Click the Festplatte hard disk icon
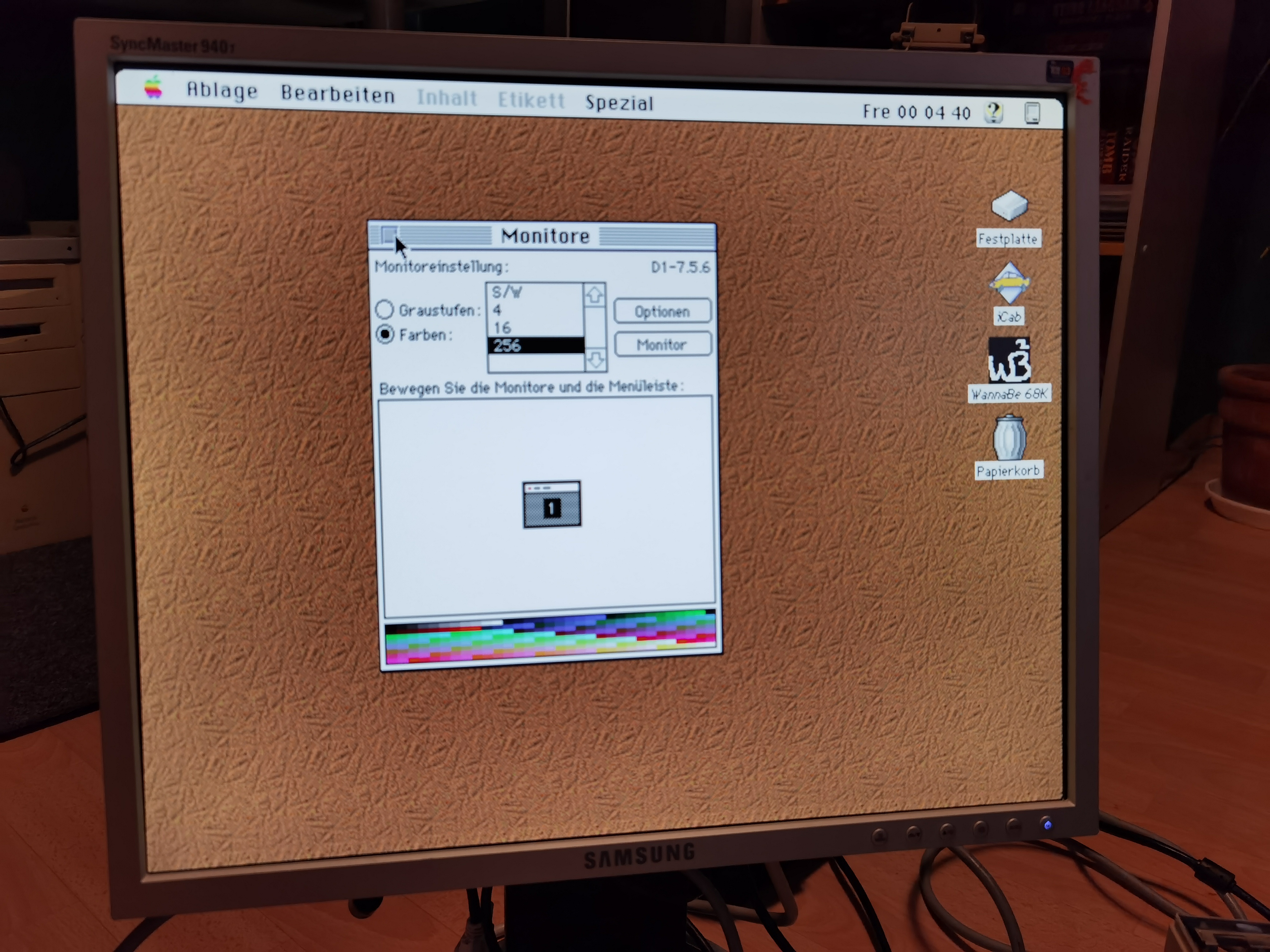Viewport: 1270px width, 952px height. click(1009, 206)
